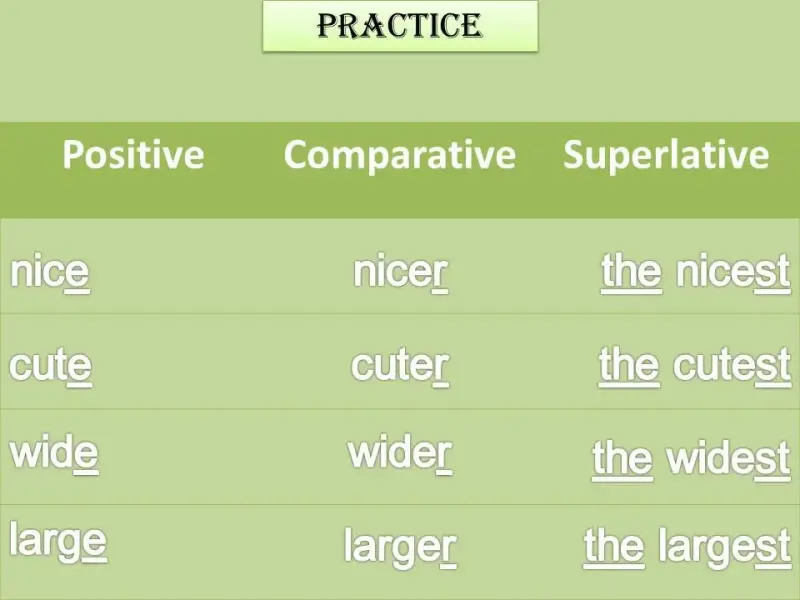Click the superlative word "widest"

[728, 460]
